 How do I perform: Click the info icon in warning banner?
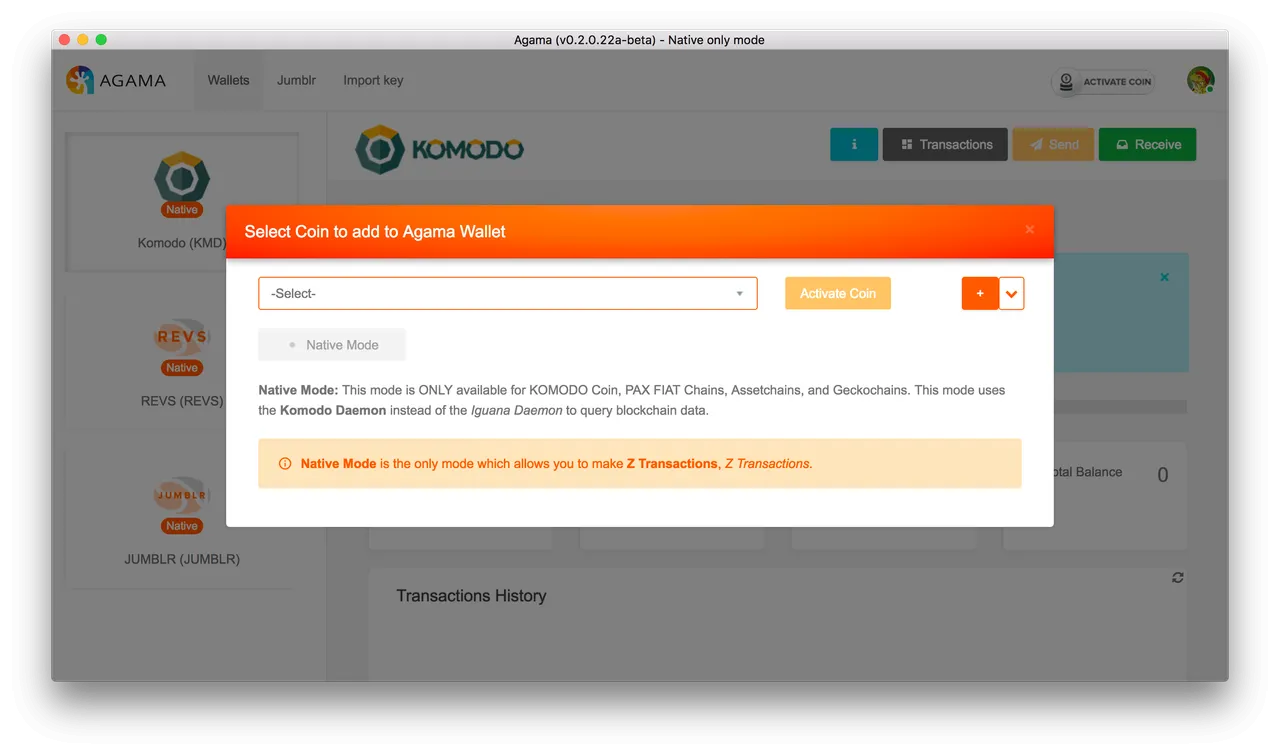(x=285, y=464)
